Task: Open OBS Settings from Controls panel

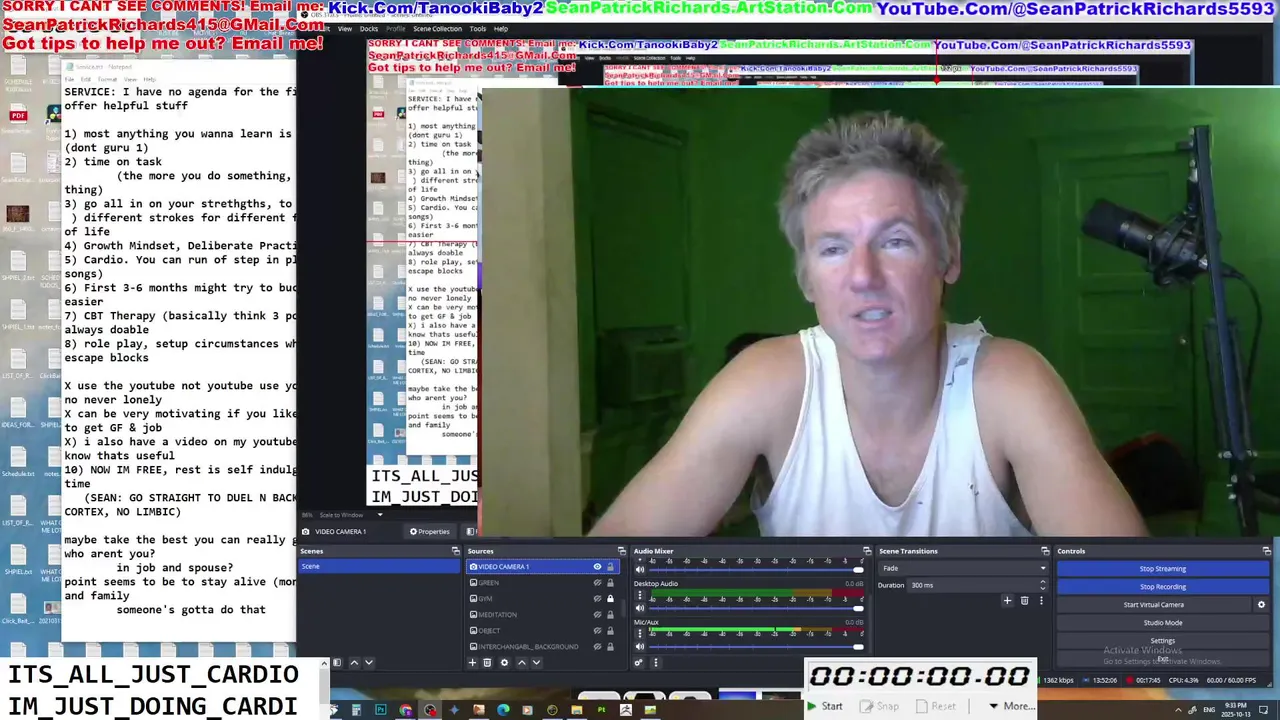Action: point(1162,640)
